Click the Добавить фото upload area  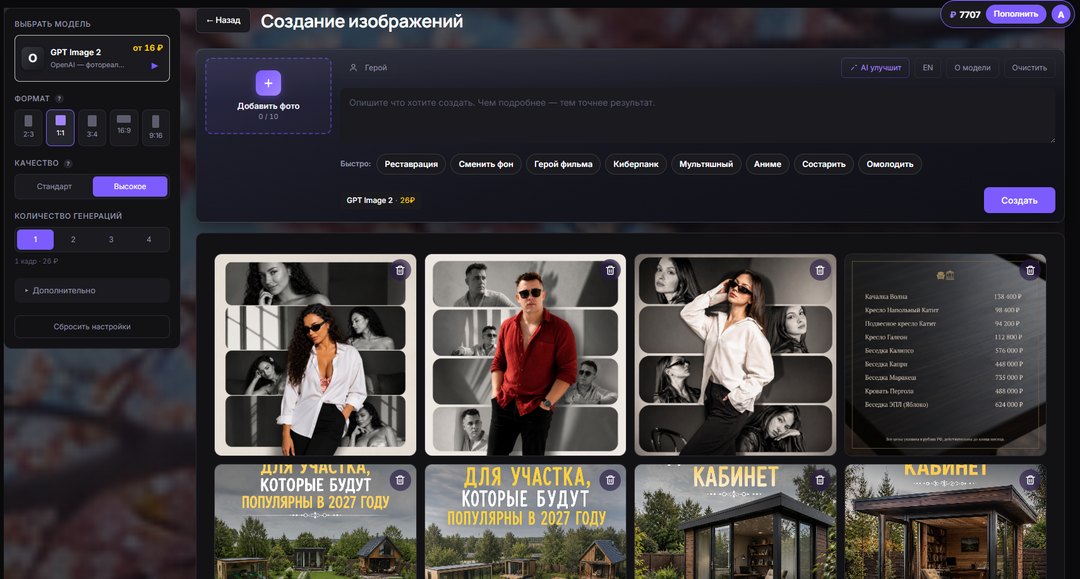tap(268, 96)
